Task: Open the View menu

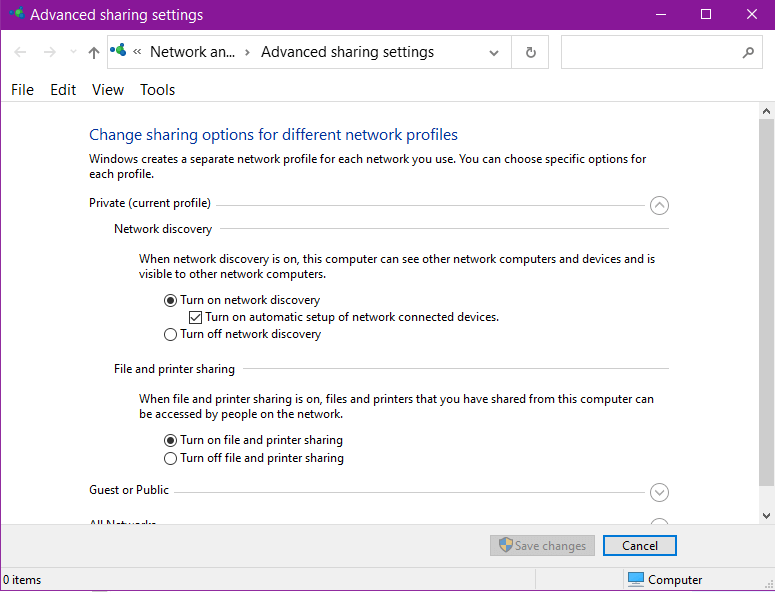Action: [108, 90]
